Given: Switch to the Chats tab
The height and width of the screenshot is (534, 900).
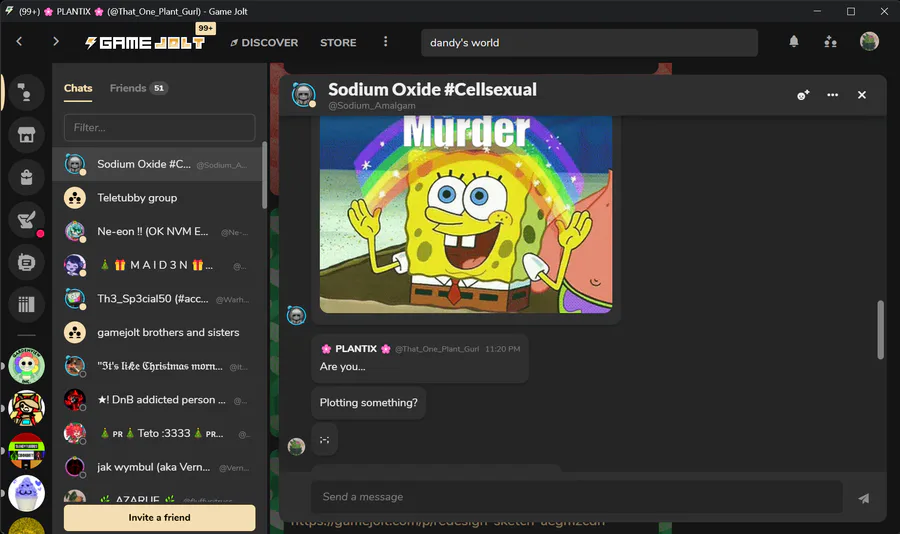Looking at the screenshot, I should click(77, 88).
